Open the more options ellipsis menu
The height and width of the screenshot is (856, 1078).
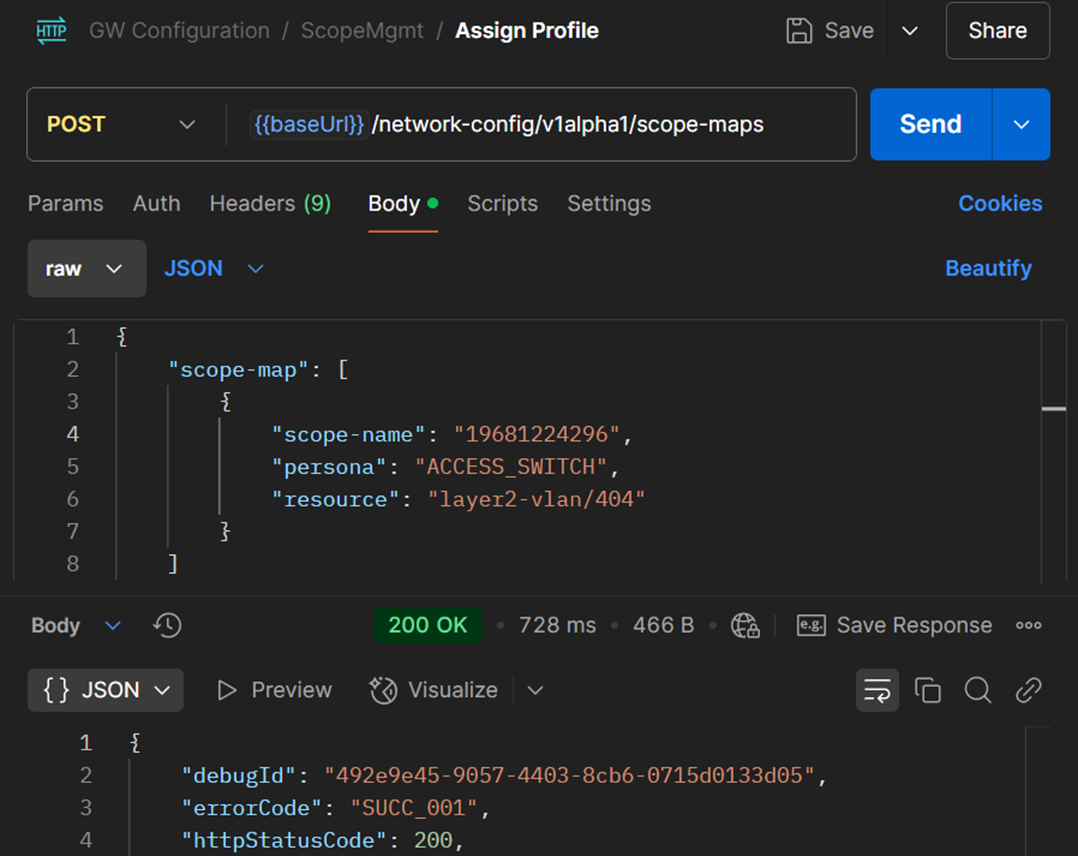1029,626
